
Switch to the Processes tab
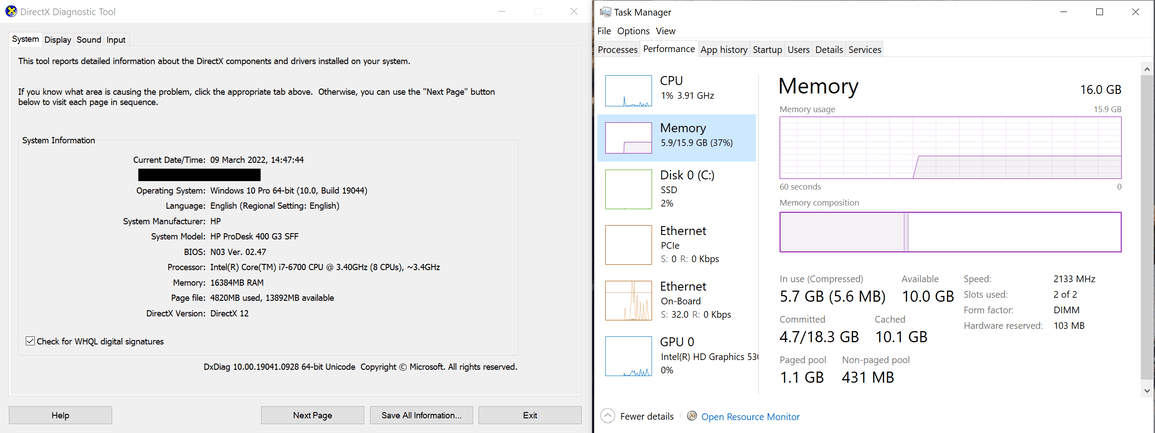point(617,50)
